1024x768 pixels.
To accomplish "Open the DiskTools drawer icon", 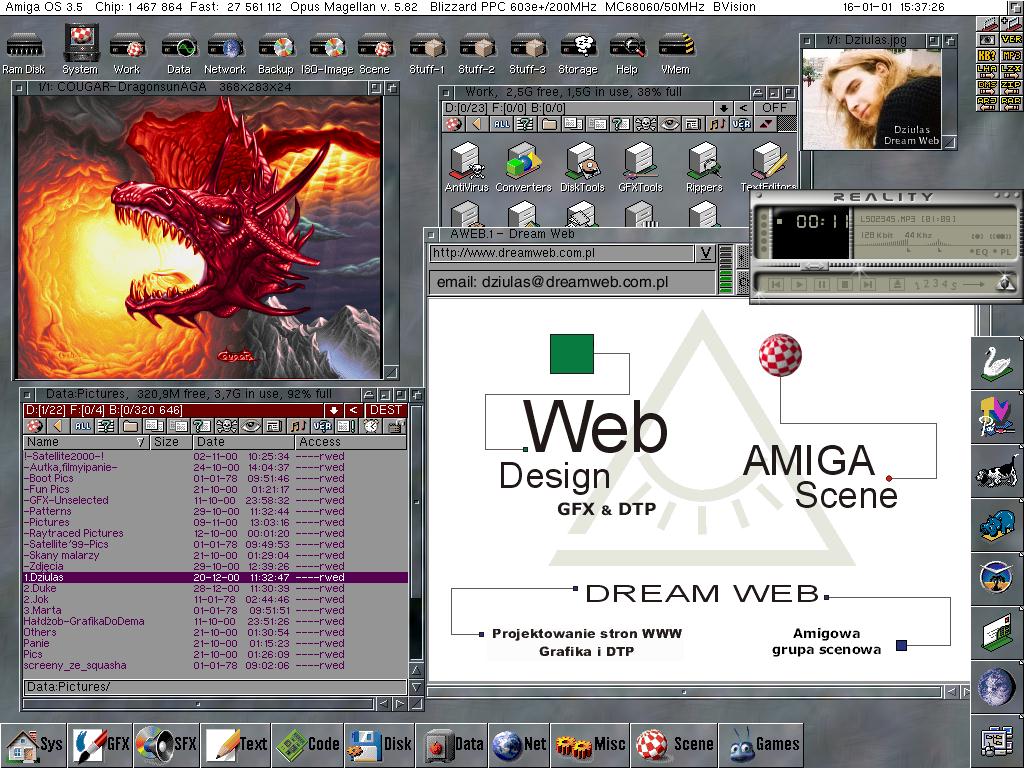I will [583, 167].
